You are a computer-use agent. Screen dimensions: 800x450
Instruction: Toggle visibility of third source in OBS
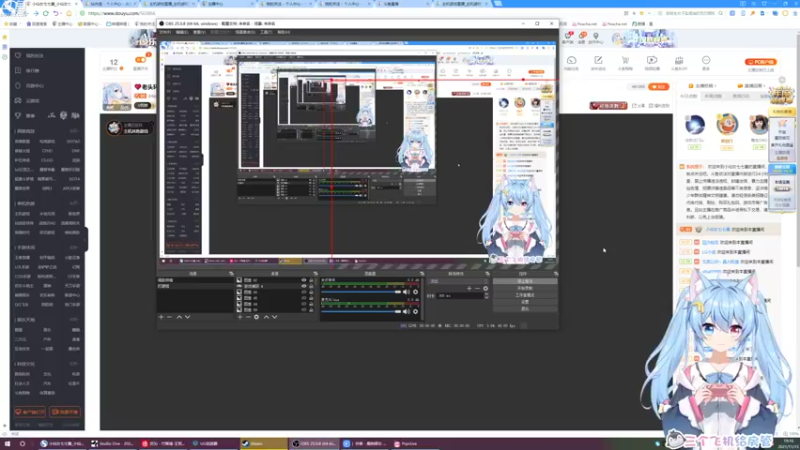point(304,292)
